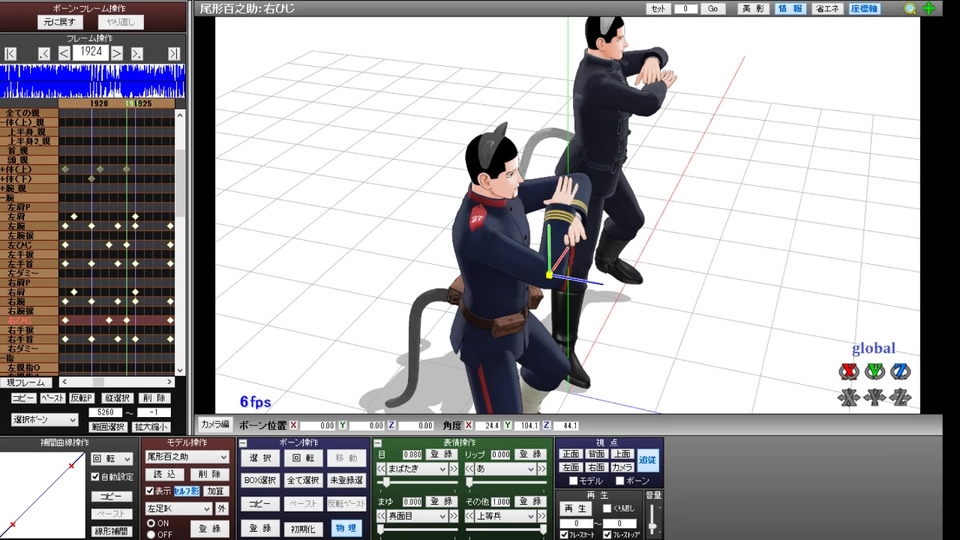Select the IK ON radio button
This screenshot has width=960, height=540.
pos(151,523)
